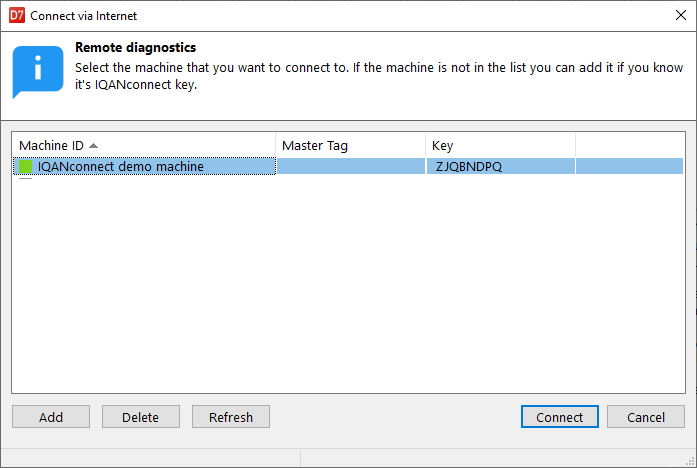Click the D7 application icon in title bar

pos(17,16)
